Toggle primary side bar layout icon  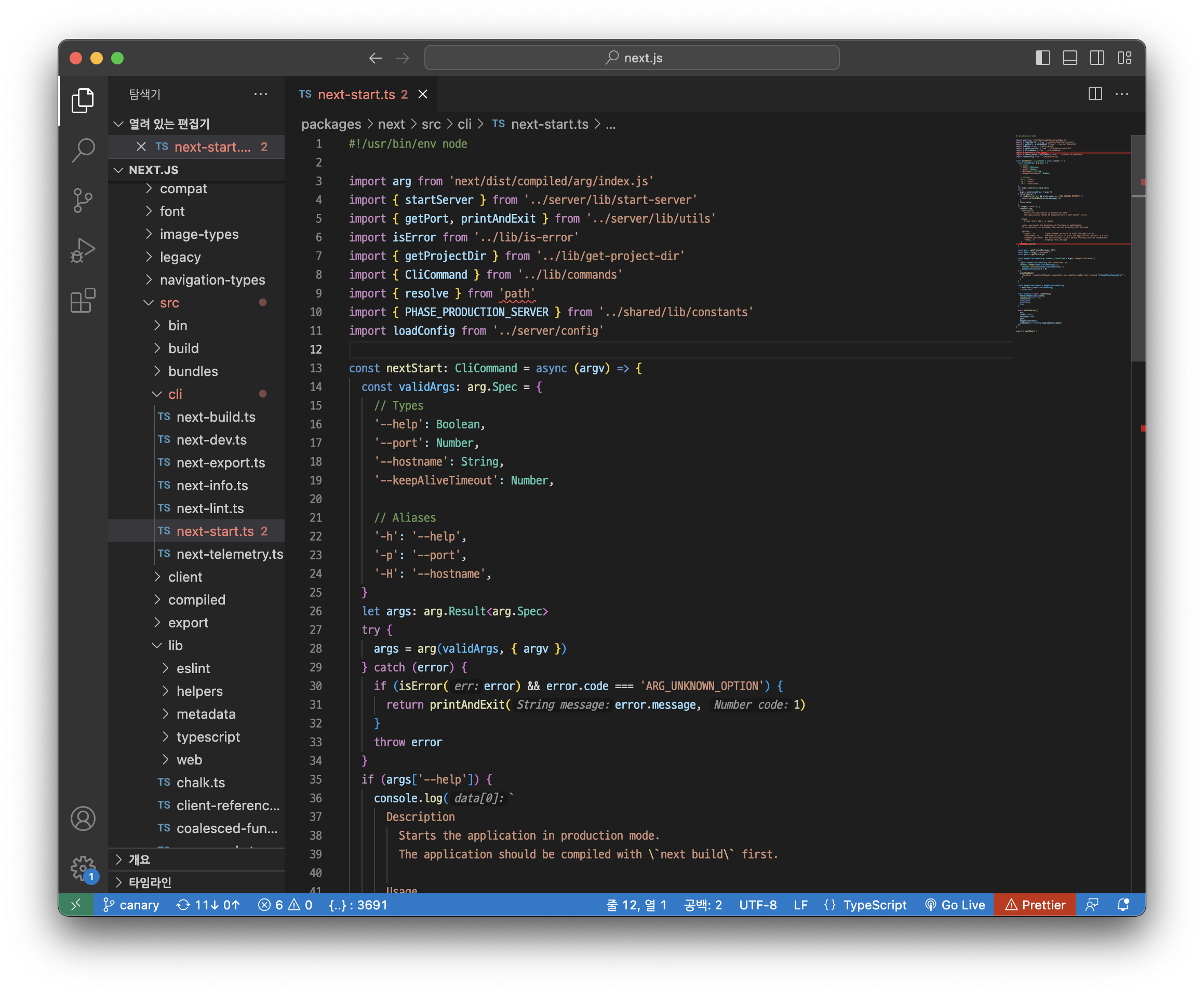pos(1042,58)
